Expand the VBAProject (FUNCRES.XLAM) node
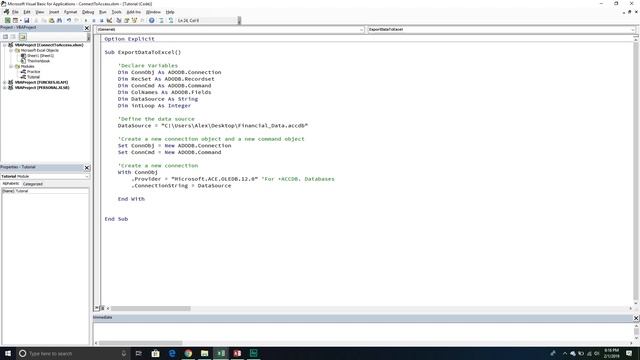Image resolution: width=640 pixels, height=360 pixels. [4, 82]
